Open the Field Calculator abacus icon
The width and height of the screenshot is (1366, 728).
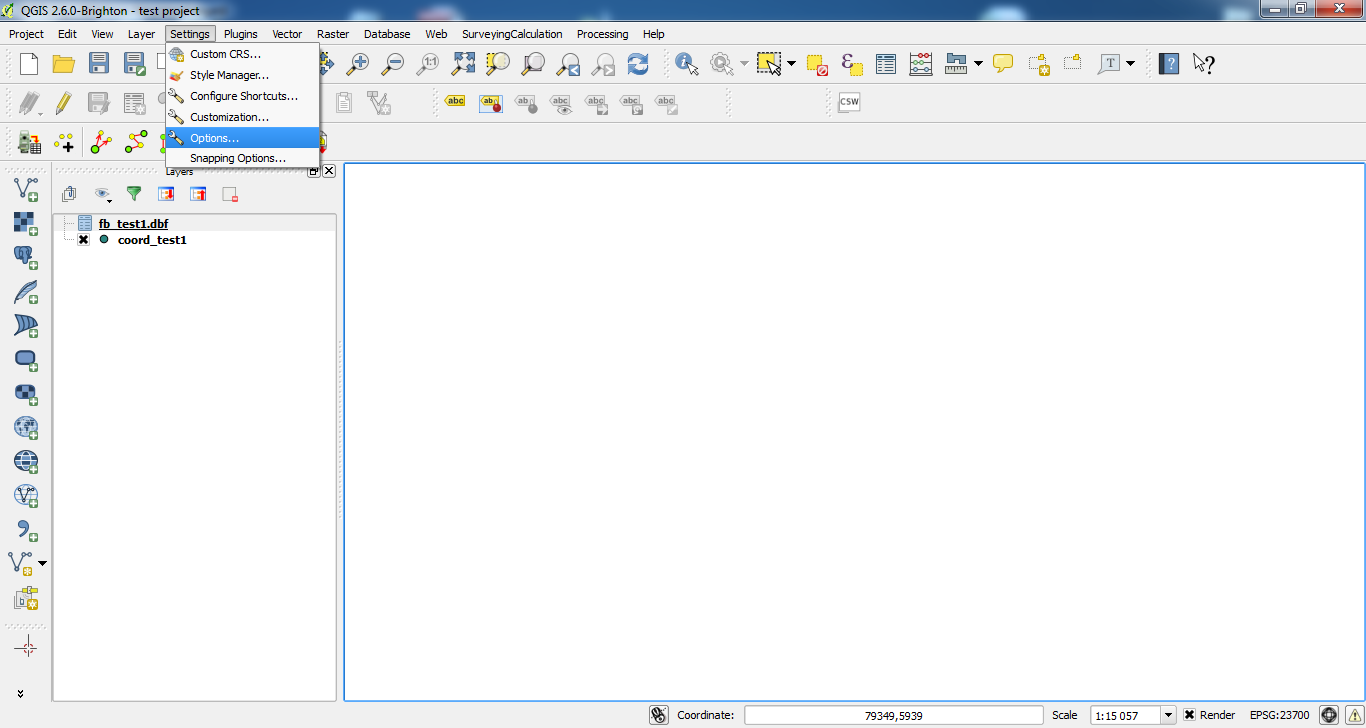[x=921, y=64]
